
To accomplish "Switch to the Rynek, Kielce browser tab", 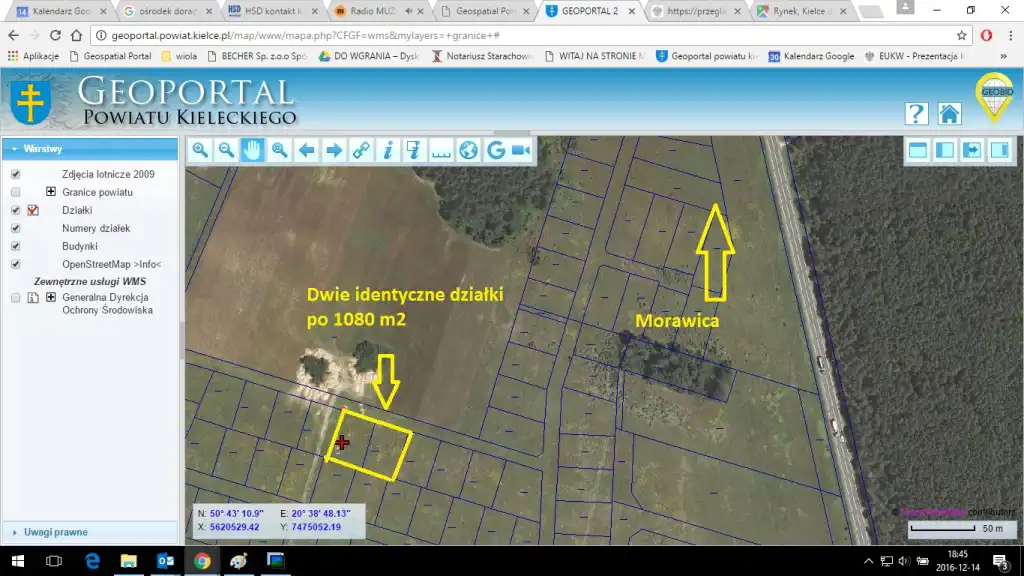I will pos(801,11).
